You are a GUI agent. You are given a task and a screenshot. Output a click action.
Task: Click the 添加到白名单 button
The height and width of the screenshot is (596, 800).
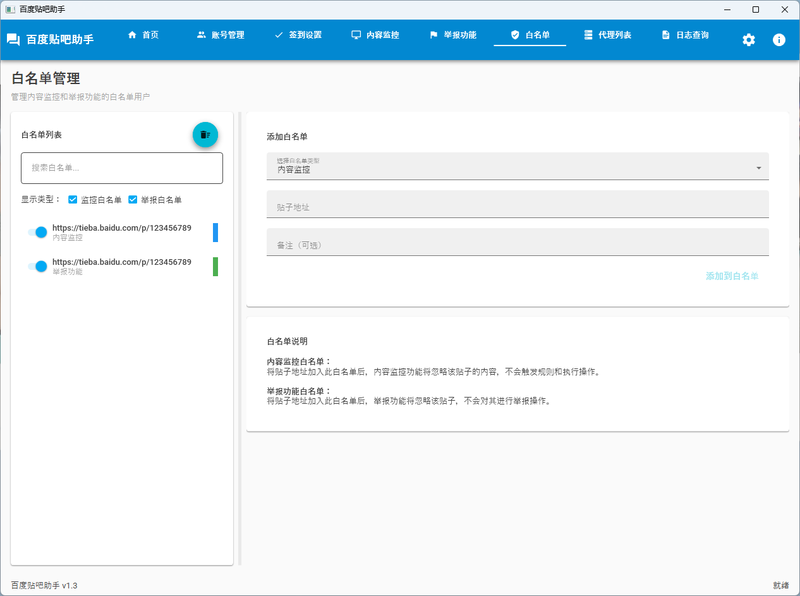tap(732, 276)
